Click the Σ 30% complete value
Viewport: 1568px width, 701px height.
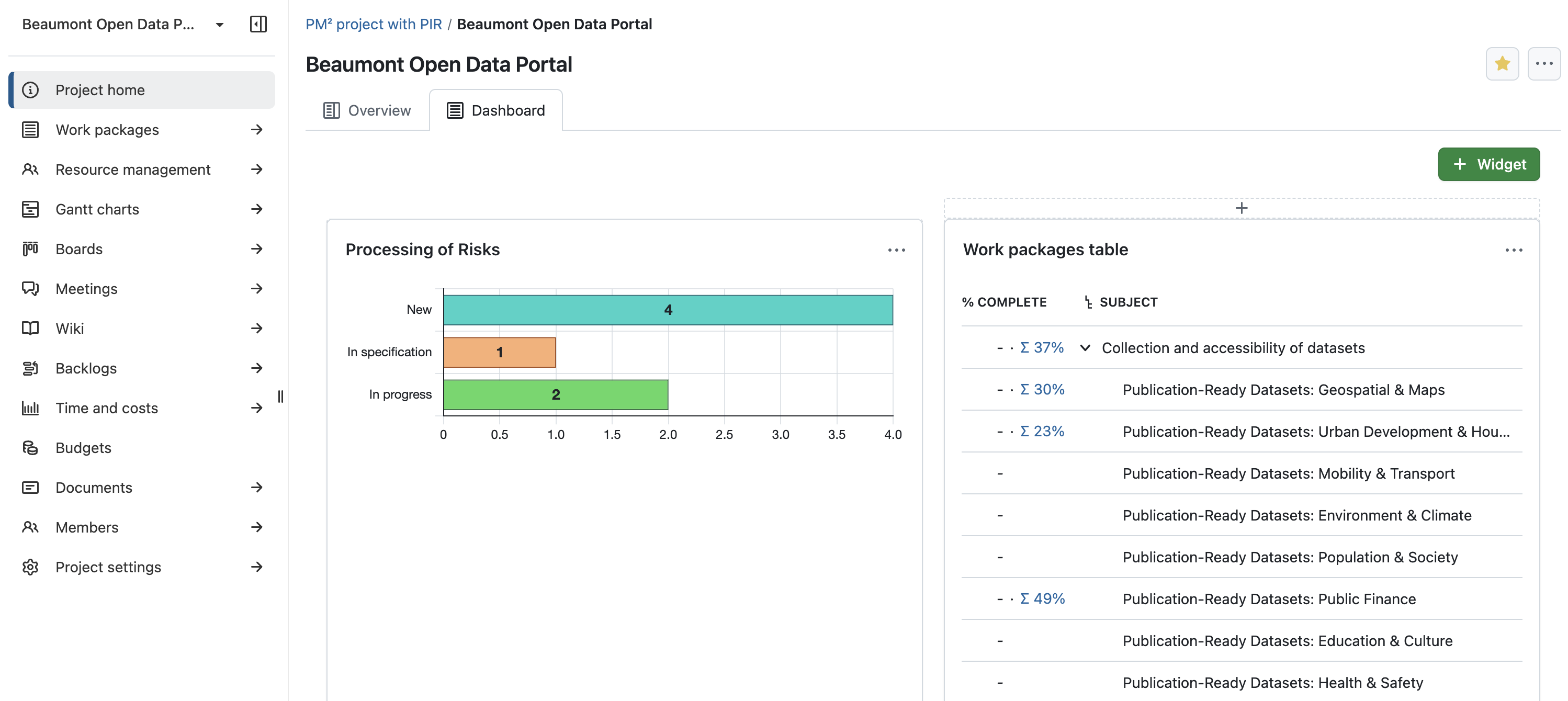point(1042,390)
